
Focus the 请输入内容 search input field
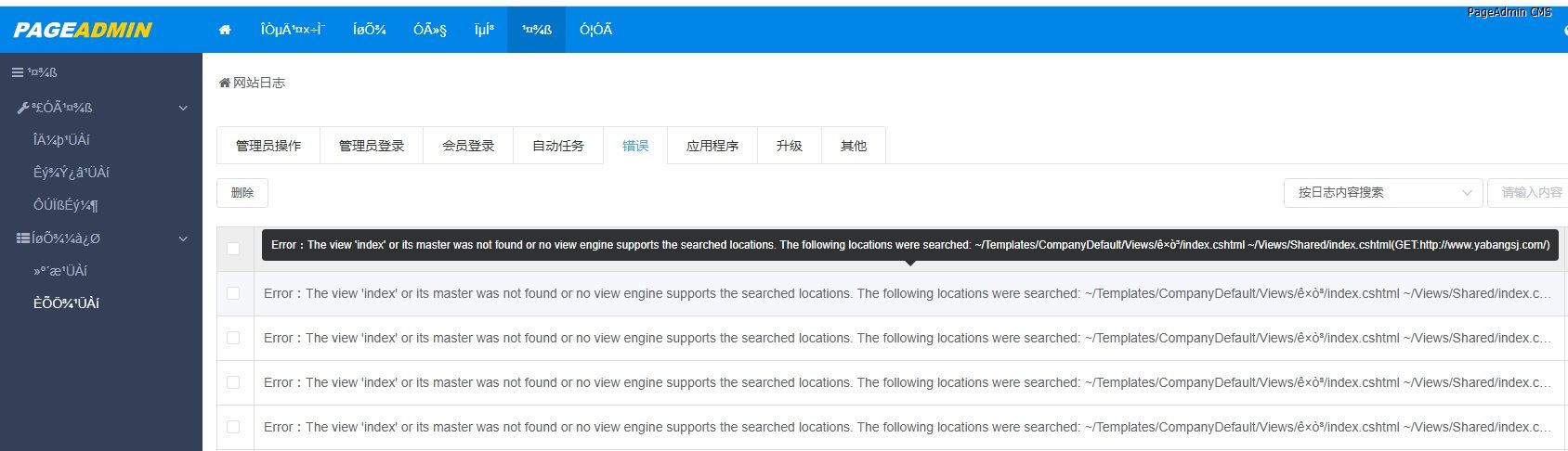point(1529,192)
